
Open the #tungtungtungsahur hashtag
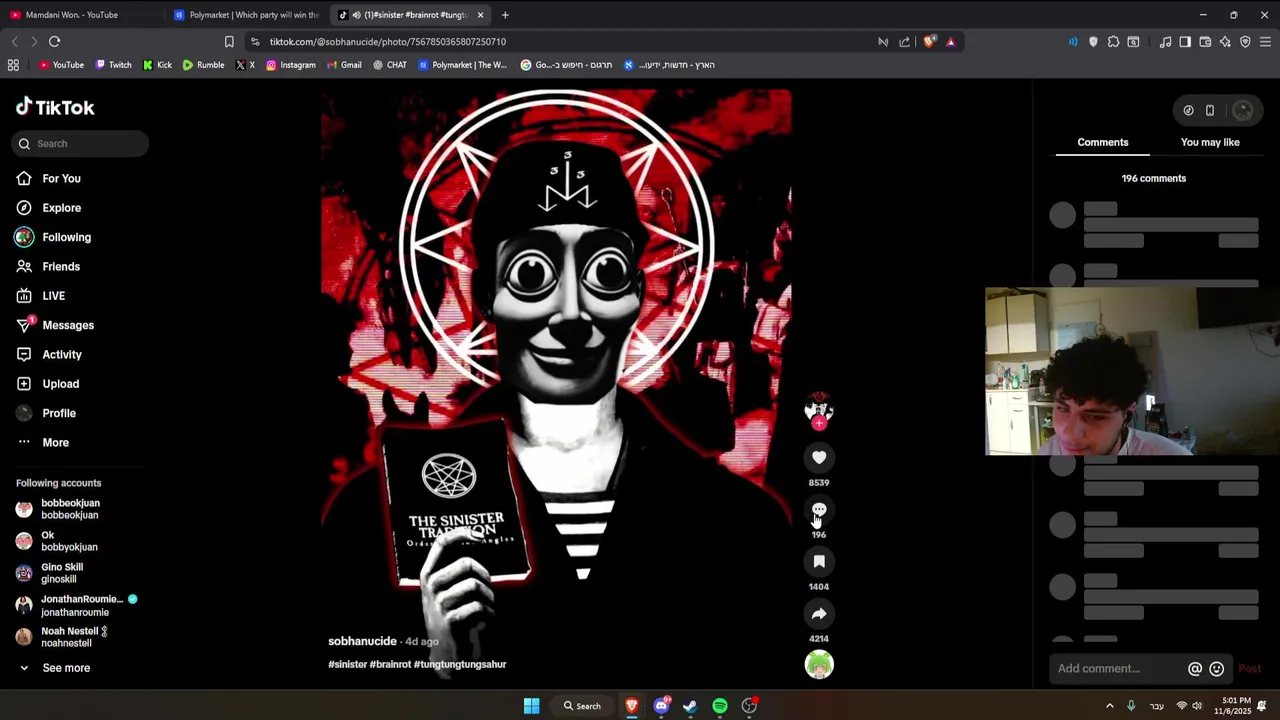[460, 664]
